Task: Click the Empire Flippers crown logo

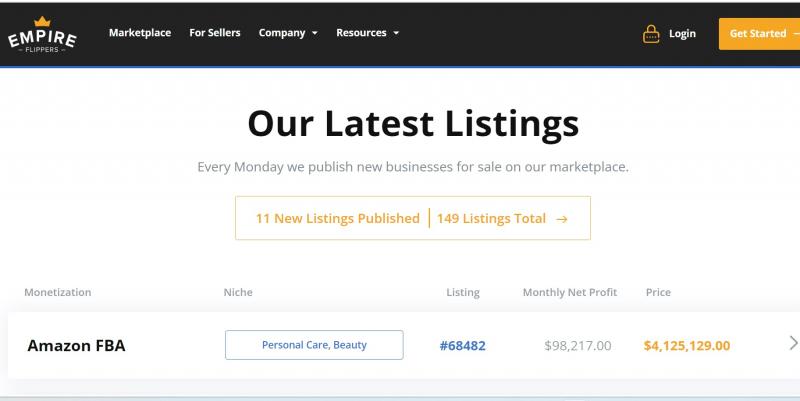Action: [42, 34]
